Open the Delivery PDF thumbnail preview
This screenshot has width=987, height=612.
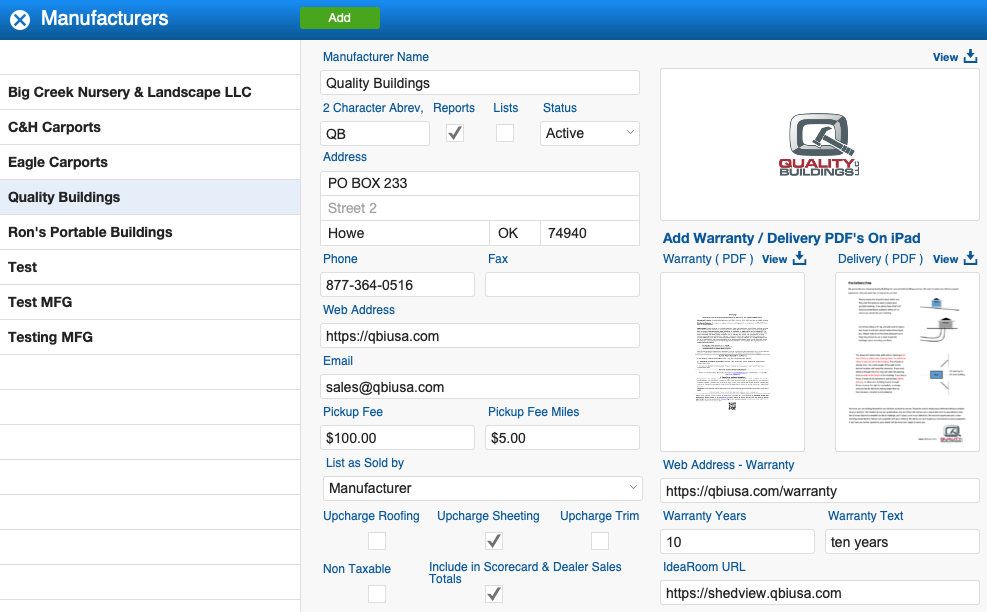(x=907, y=362)
